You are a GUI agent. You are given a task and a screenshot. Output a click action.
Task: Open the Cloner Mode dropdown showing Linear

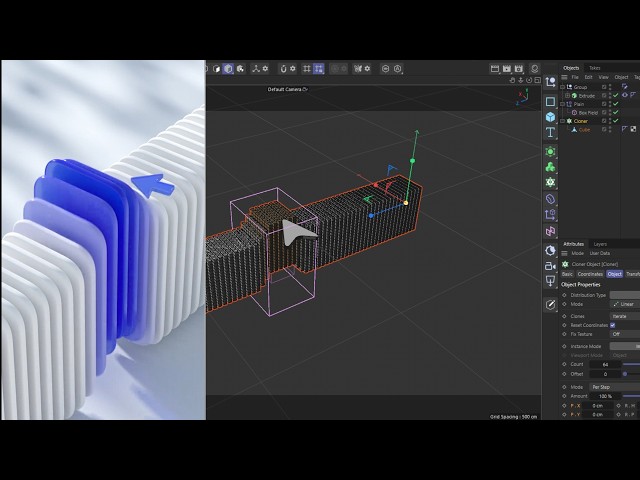[624, 304]
